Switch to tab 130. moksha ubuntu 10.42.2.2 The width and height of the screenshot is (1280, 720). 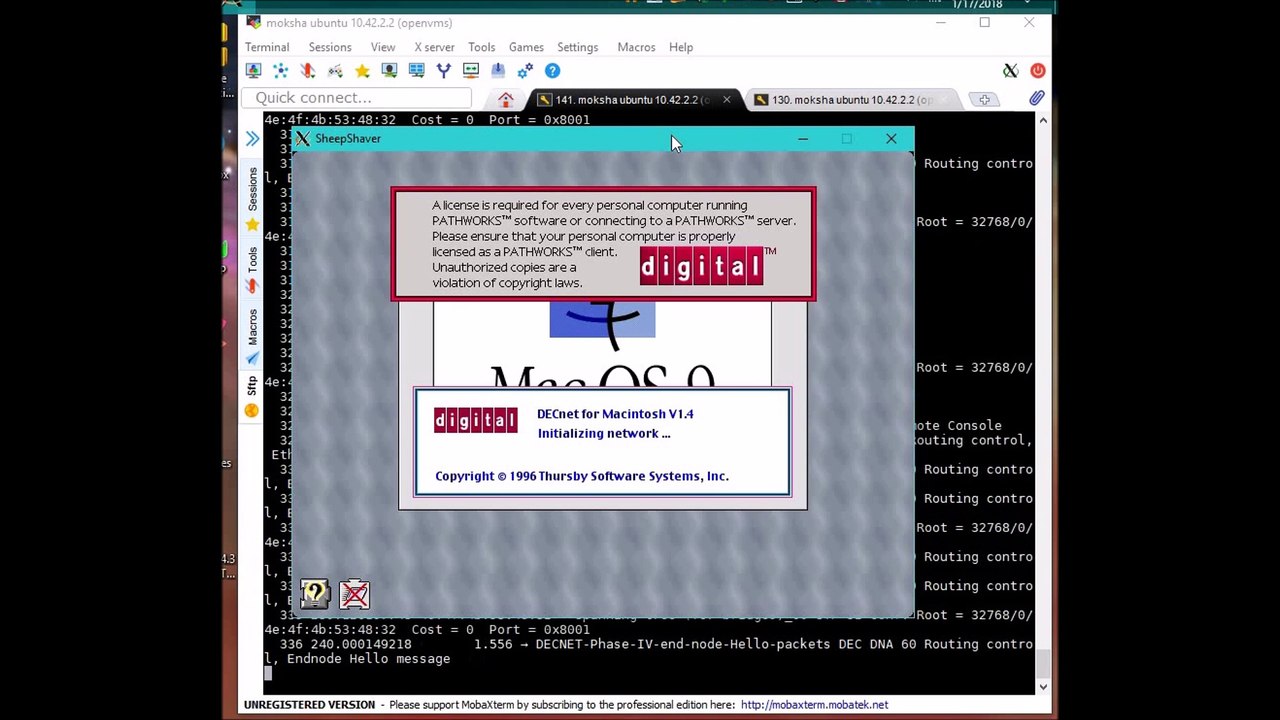coord(852,100)
